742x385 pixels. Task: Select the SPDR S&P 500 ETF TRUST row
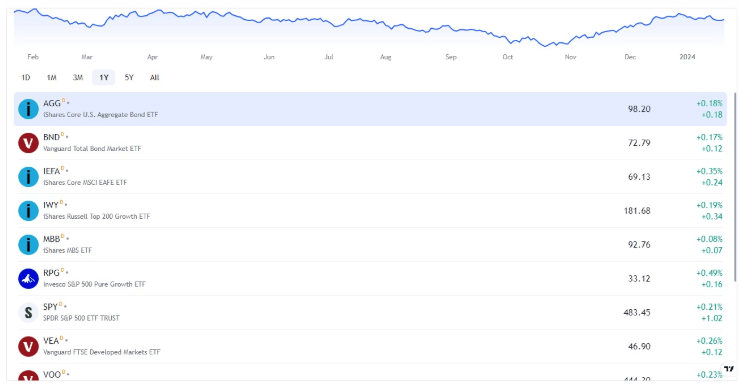point(371,313)
